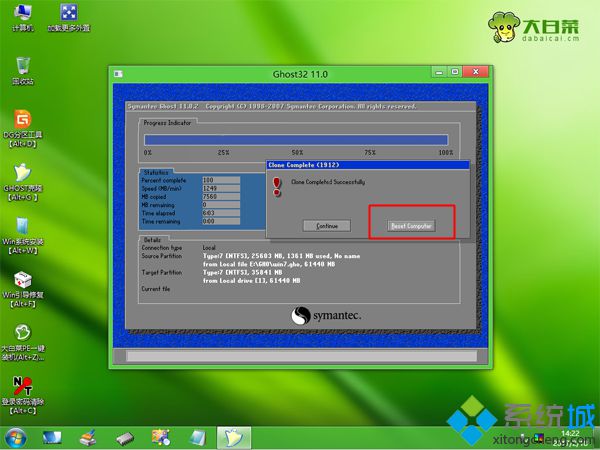Click the 'from Local drive [1]' line

[251, 280]
